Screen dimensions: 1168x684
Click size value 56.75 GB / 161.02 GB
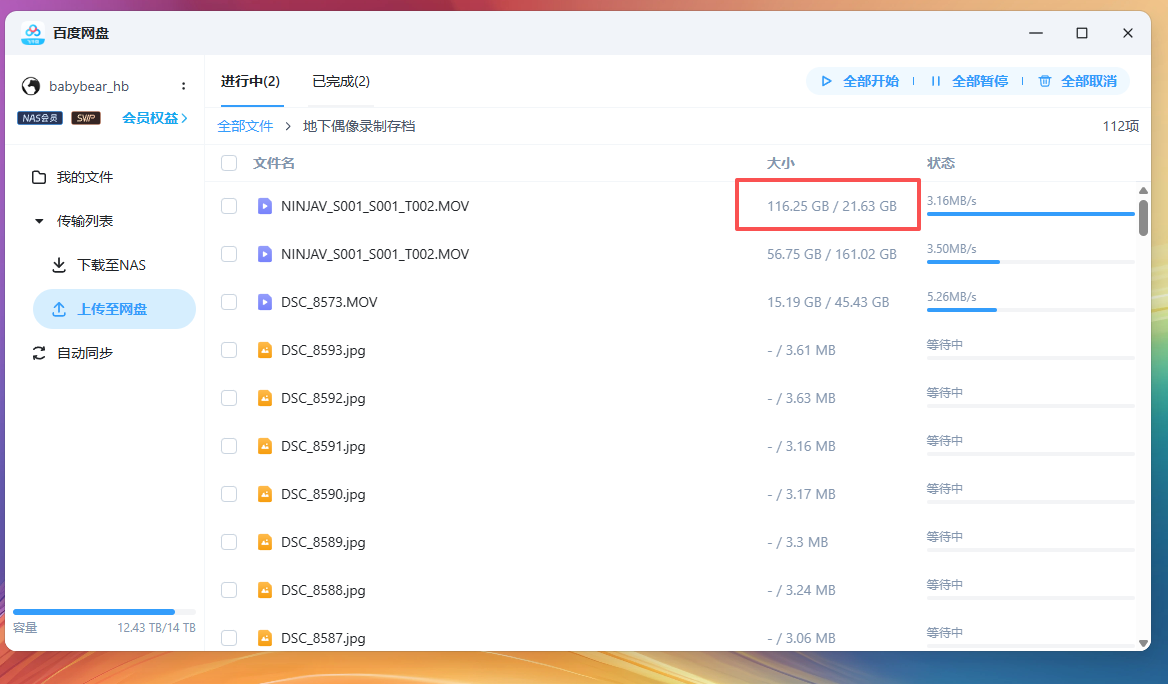(x=832, y=255)
